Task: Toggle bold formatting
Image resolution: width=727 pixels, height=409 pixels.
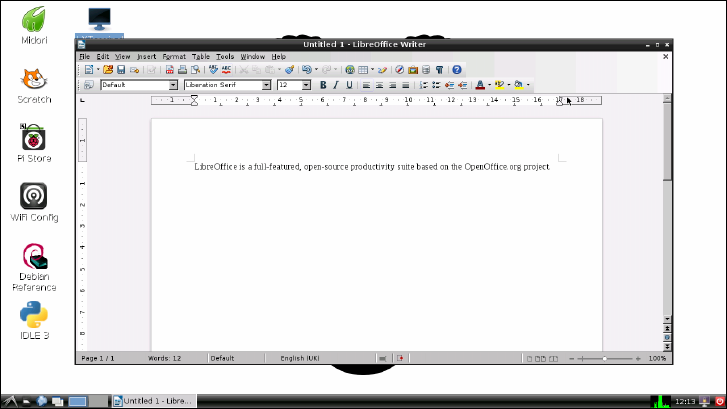Action: point(323,85)
